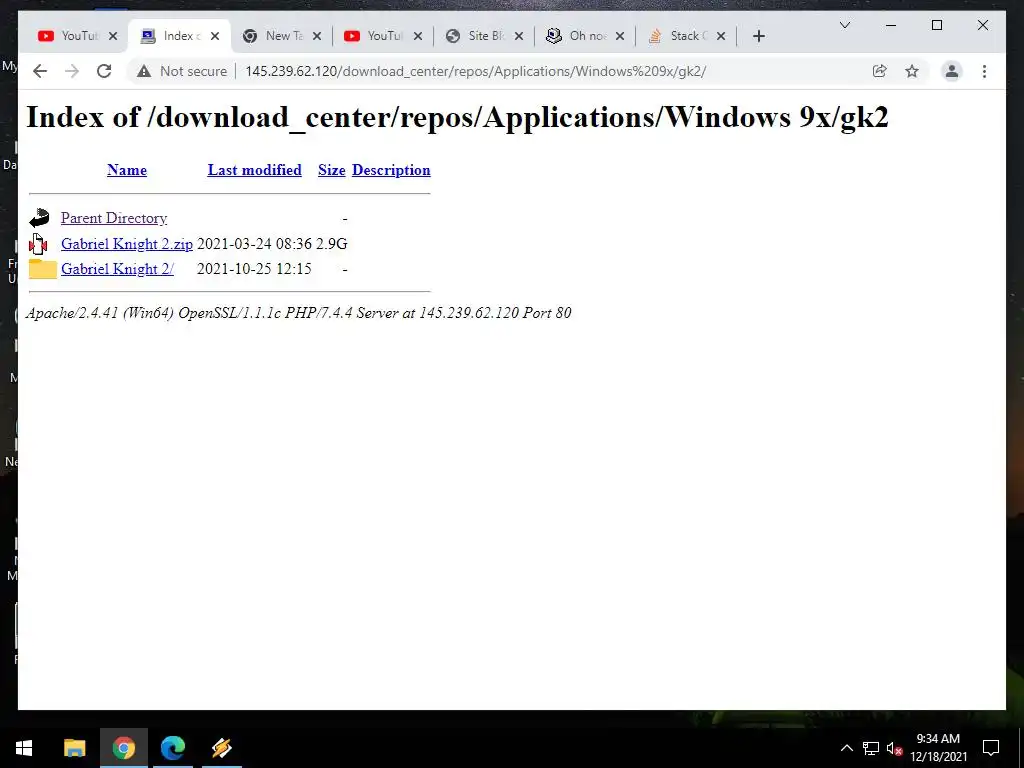
Task: Close the Stack Overflow tab
Action: pyautogui.click(x=721, y=36)
